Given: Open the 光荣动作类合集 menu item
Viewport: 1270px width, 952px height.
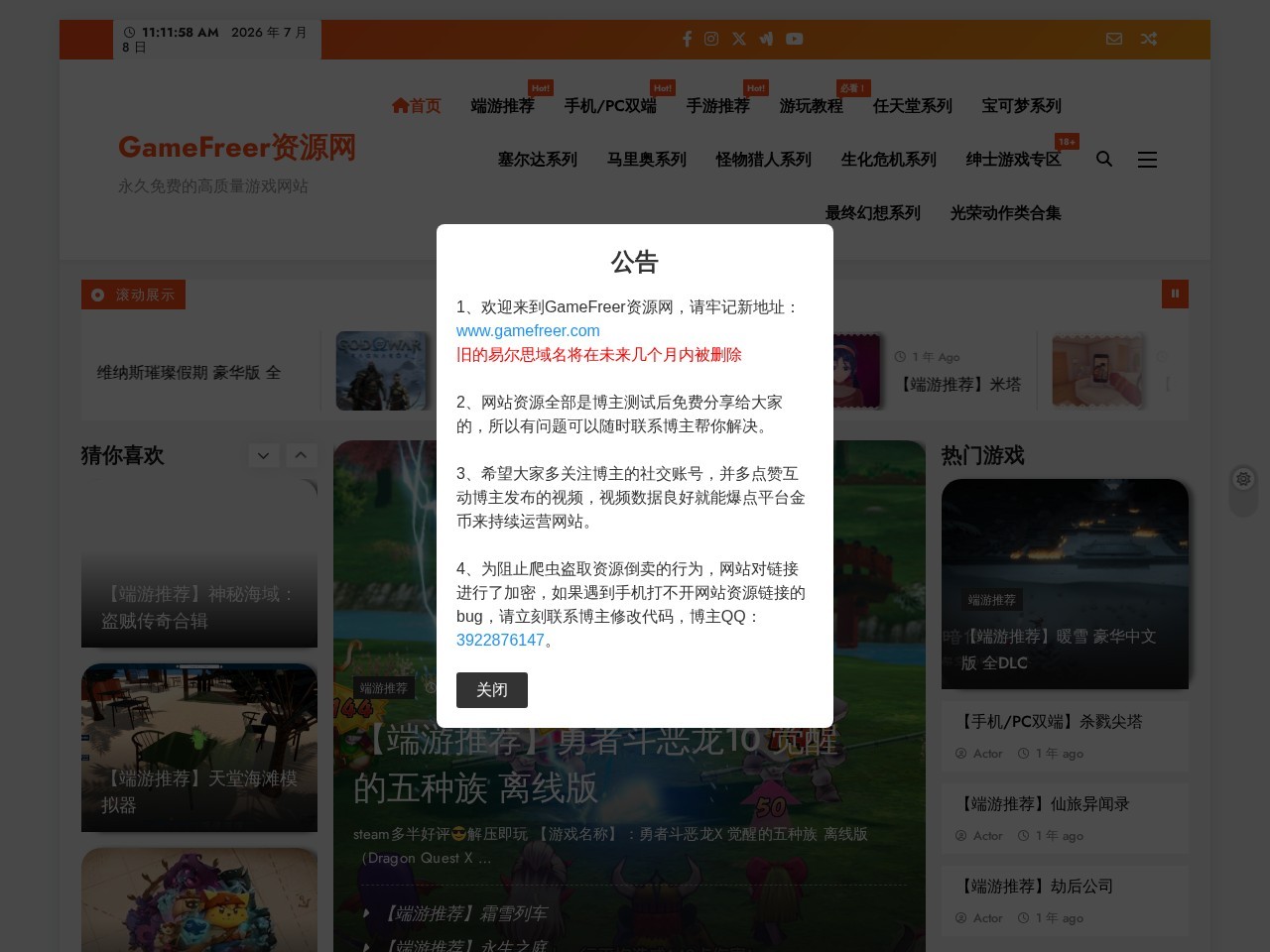Looking at the screenshot, I should click(1006, 212).
